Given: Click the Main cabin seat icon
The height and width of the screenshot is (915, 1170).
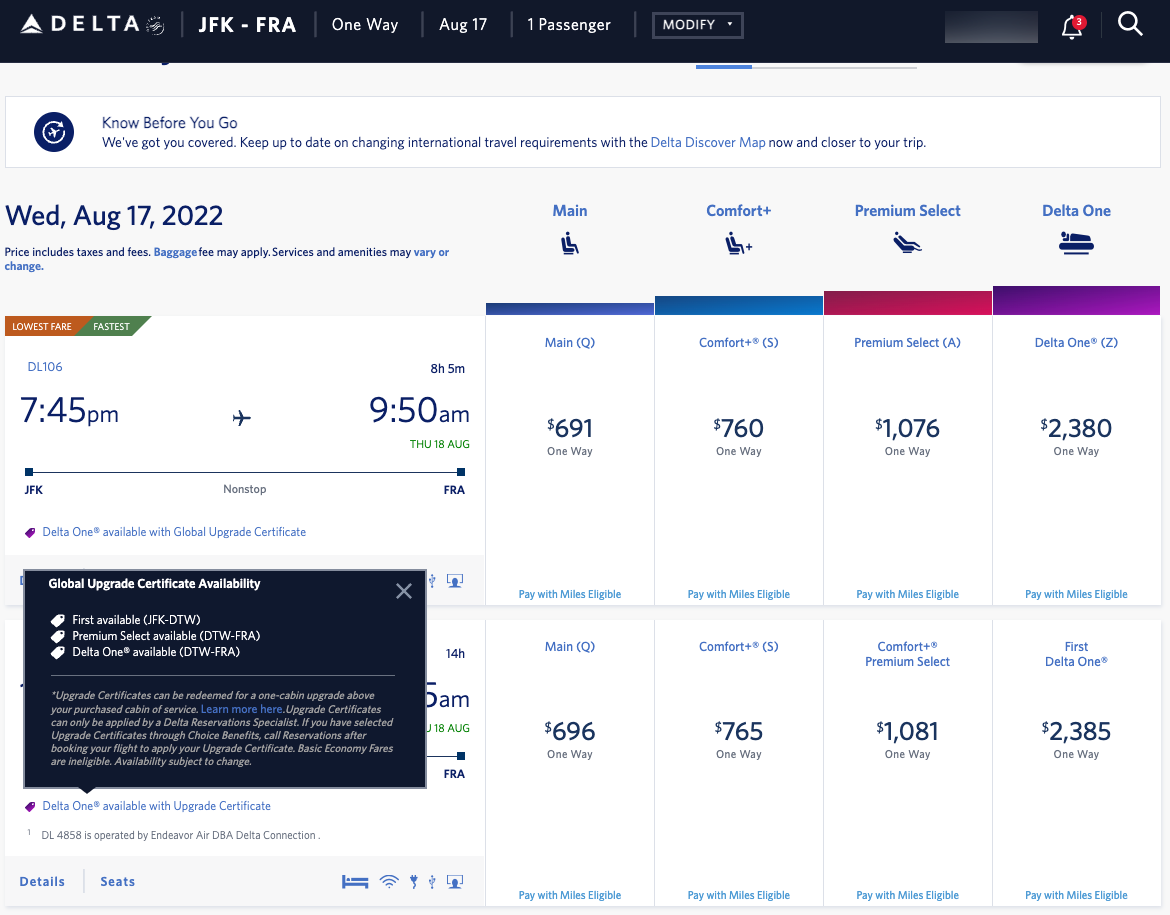Looking at the screenshot, I should [569, 241].
